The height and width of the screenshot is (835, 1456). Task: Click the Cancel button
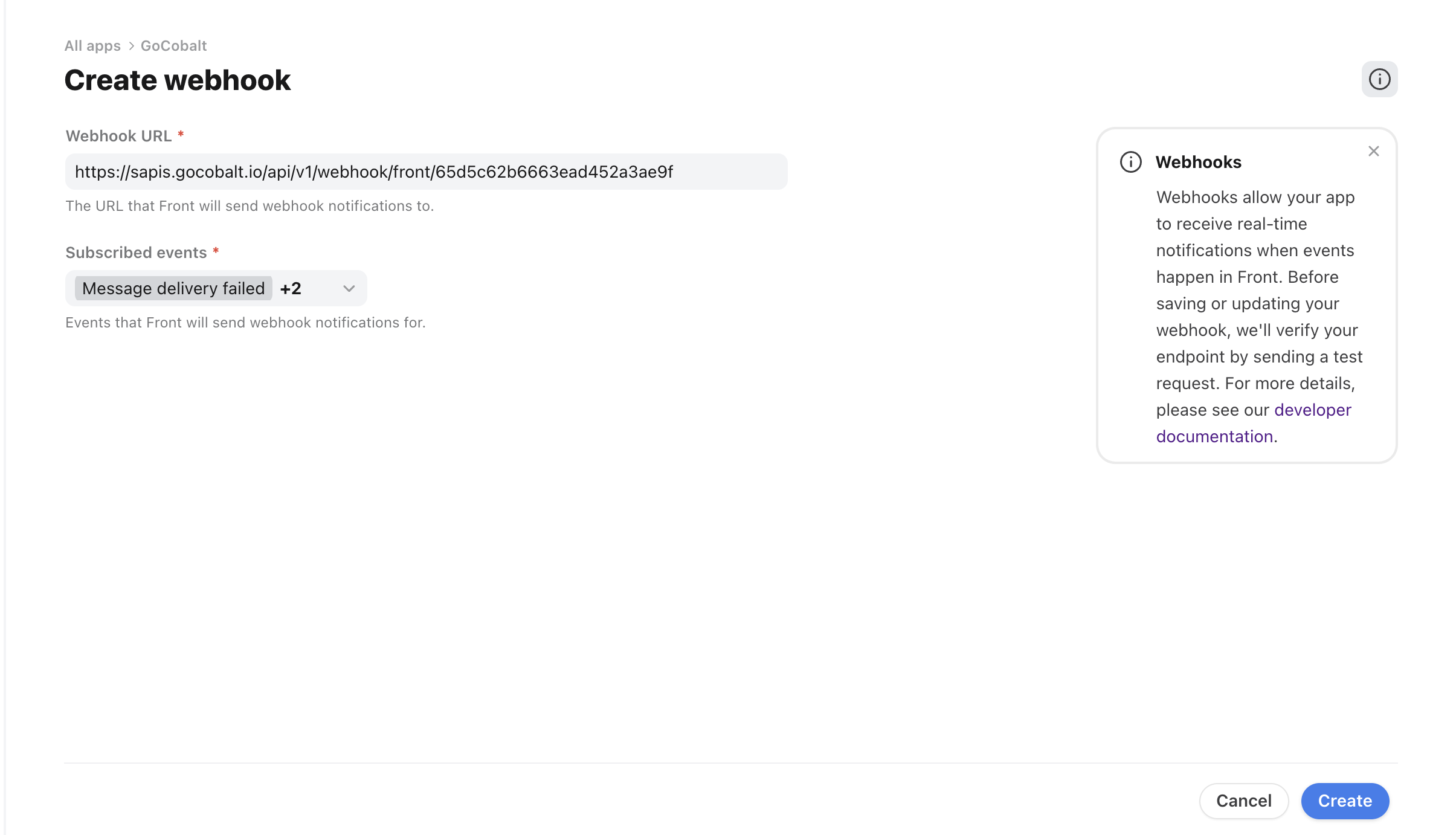click(1243, 801)
